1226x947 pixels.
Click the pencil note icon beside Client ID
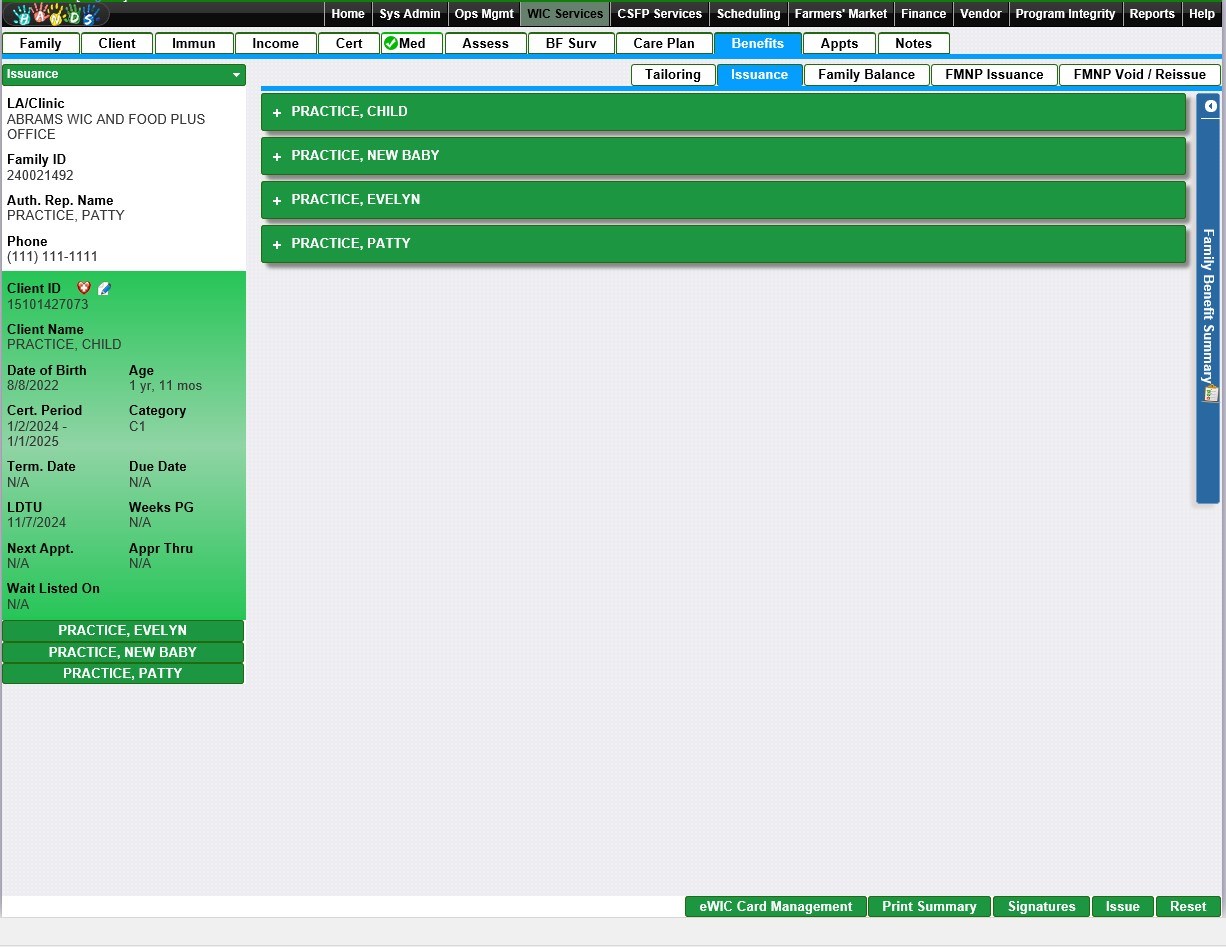[x=104, y=288]
